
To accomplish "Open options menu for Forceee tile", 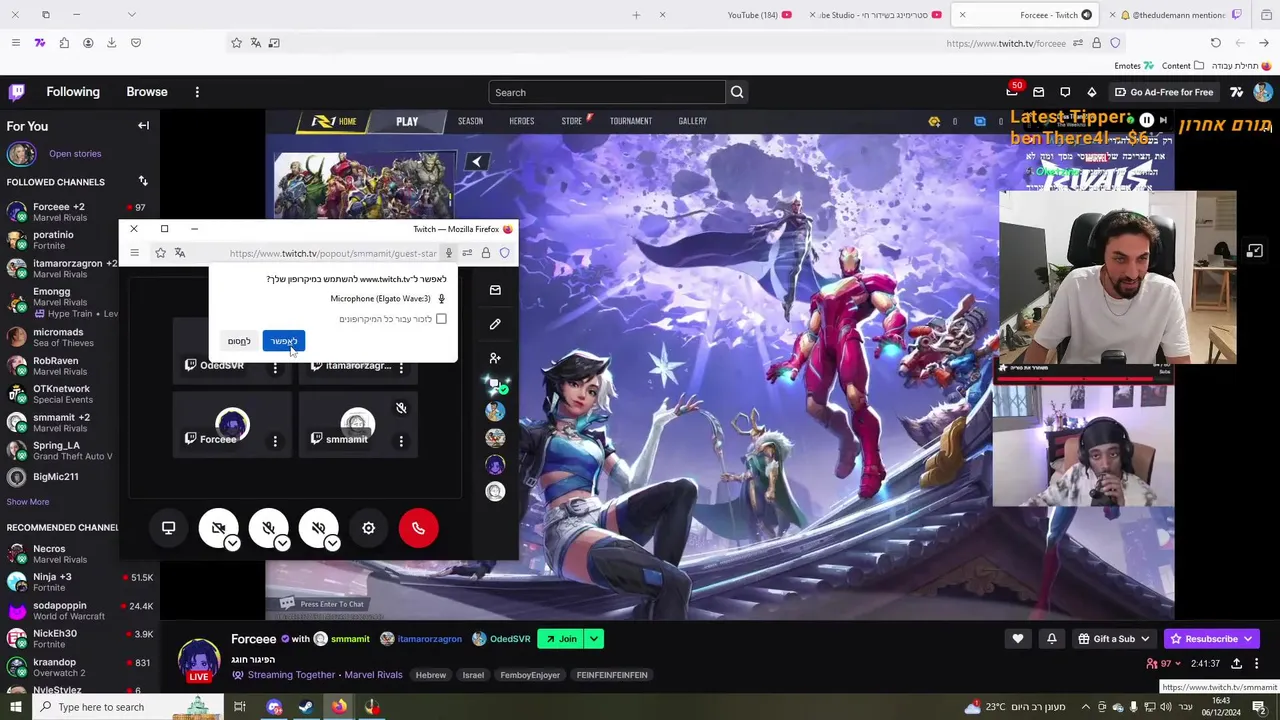I will pyautogui.click(x=275, y=440).
